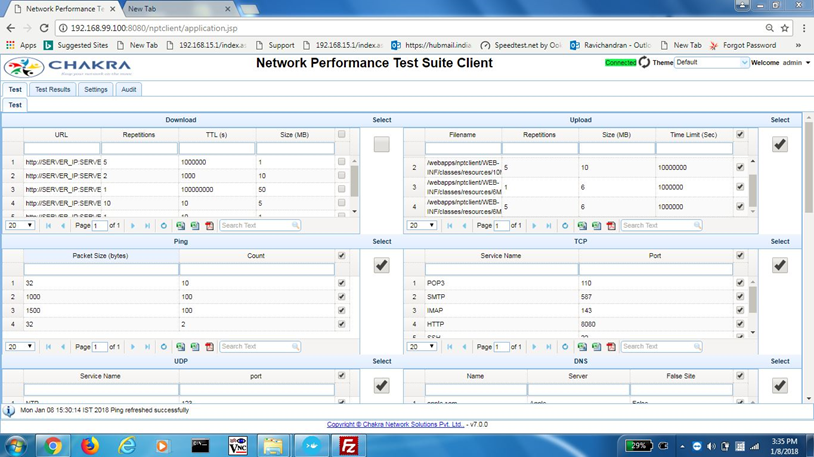Refresh the Upload table
Screen dimensions: 814x457
(x=565, y=225)
